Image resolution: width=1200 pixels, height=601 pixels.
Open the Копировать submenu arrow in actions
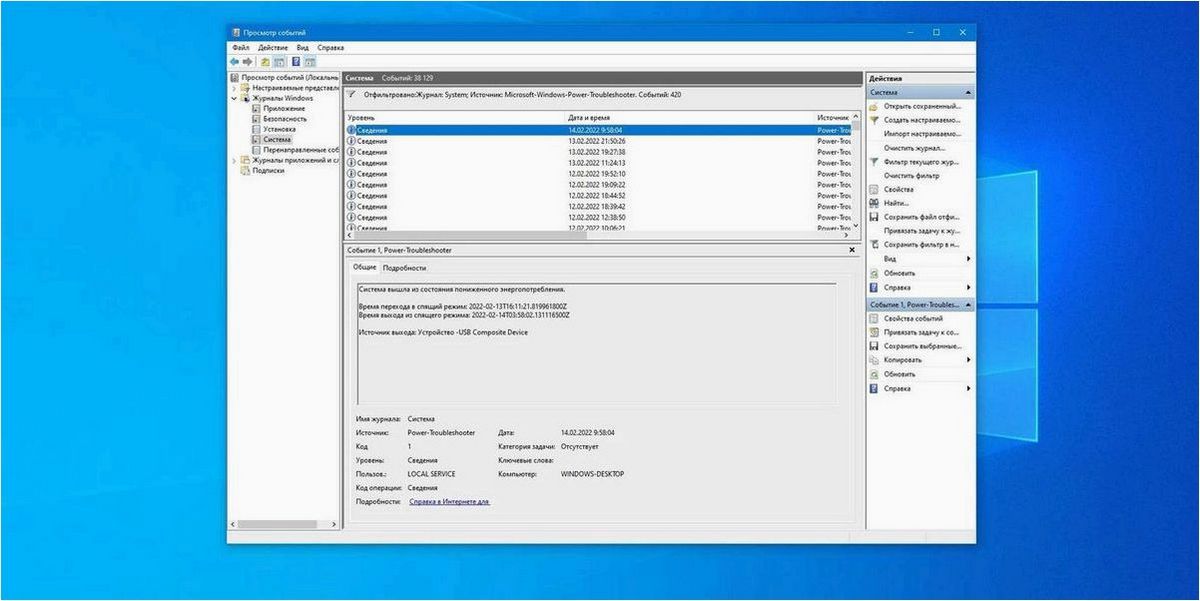tap(968, 360)
